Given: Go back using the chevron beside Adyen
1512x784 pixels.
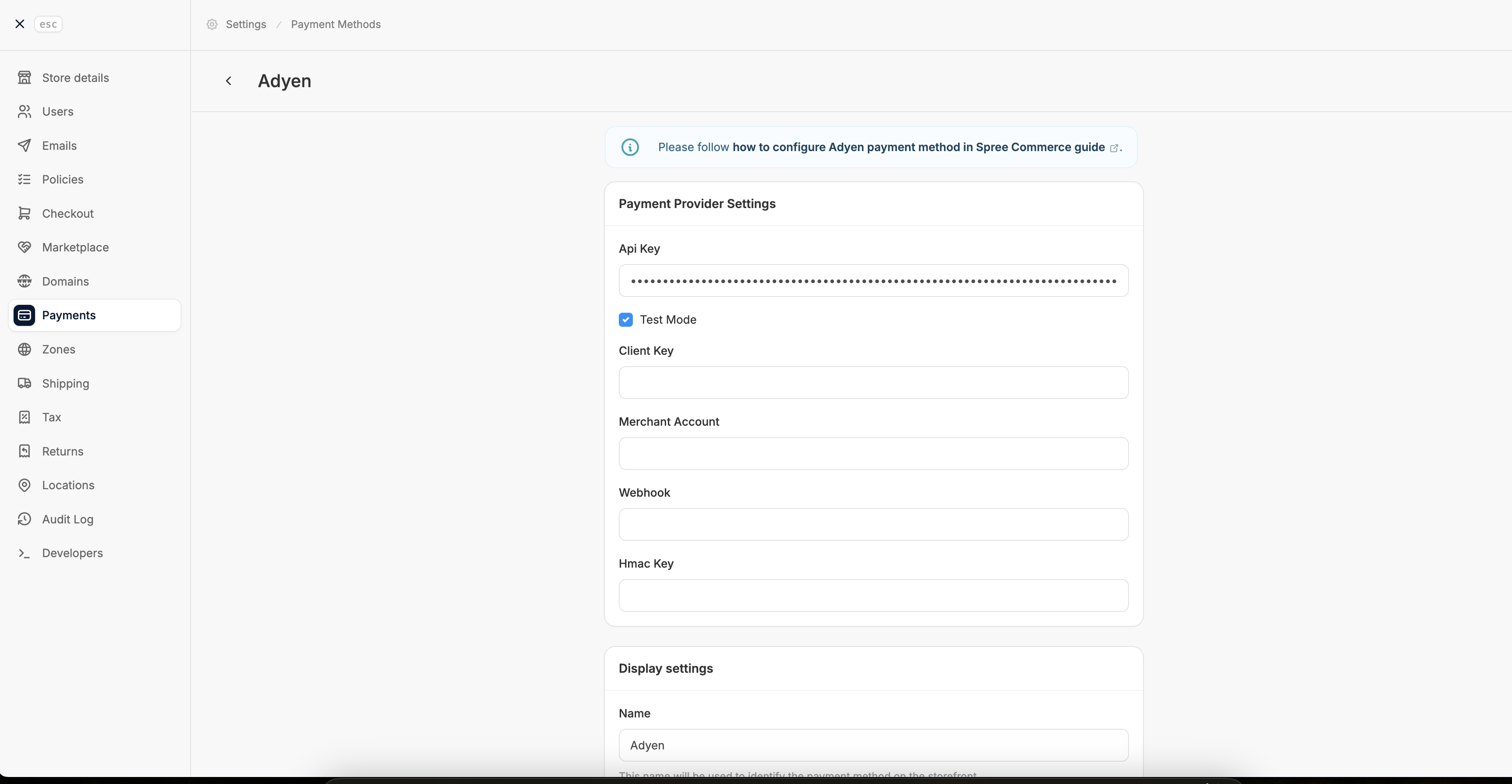Looking at the screenshot, I should click(229, 81).
